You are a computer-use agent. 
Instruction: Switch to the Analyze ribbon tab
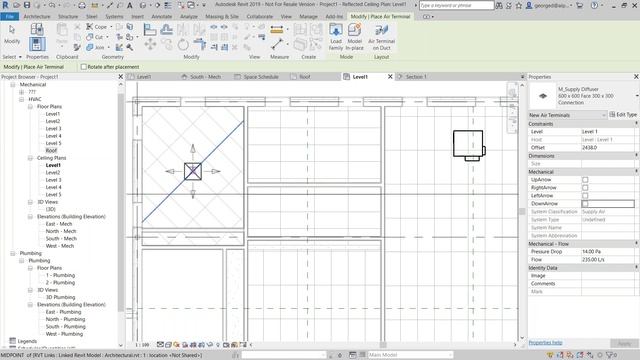pyautogui.click(x=189, y=16)
